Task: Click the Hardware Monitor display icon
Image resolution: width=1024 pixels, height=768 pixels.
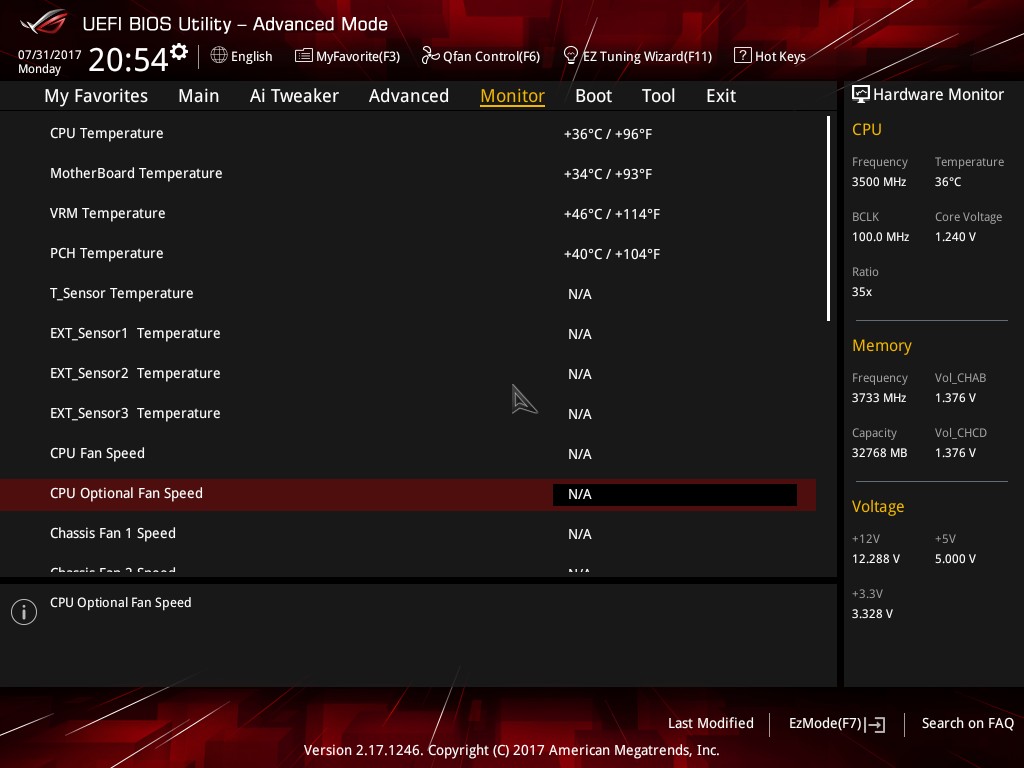Action: 861,94
